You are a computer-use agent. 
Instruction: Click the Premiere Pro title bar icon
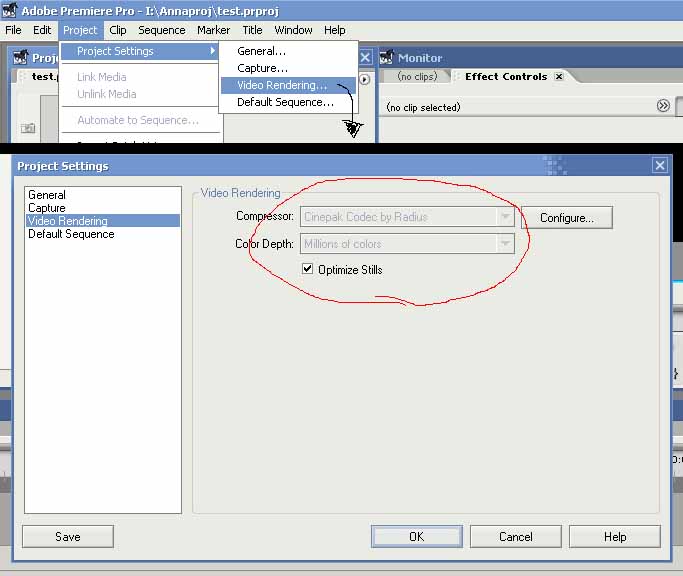point(10,10)
